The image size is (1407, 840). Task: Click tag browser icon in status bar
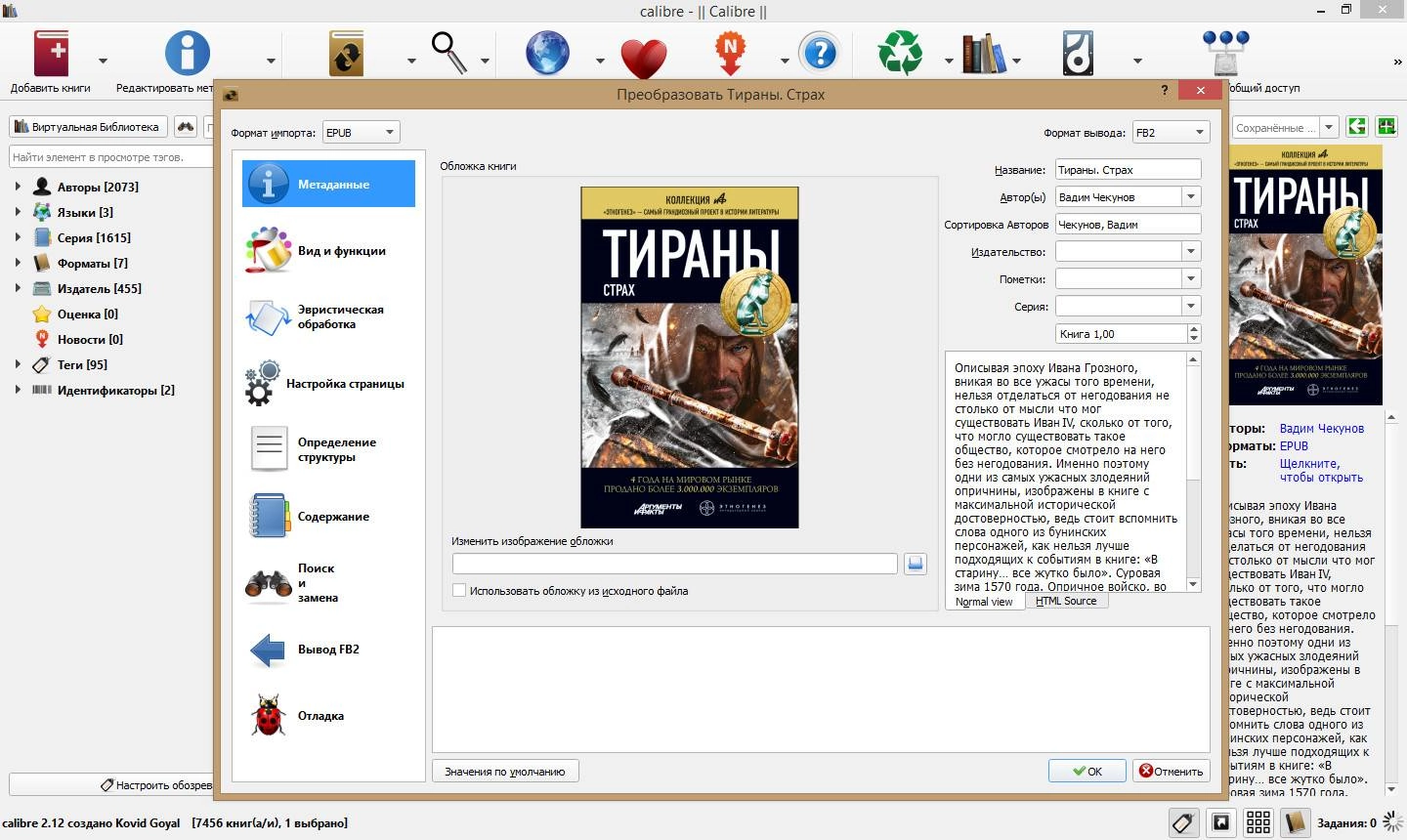[1183, 822]
